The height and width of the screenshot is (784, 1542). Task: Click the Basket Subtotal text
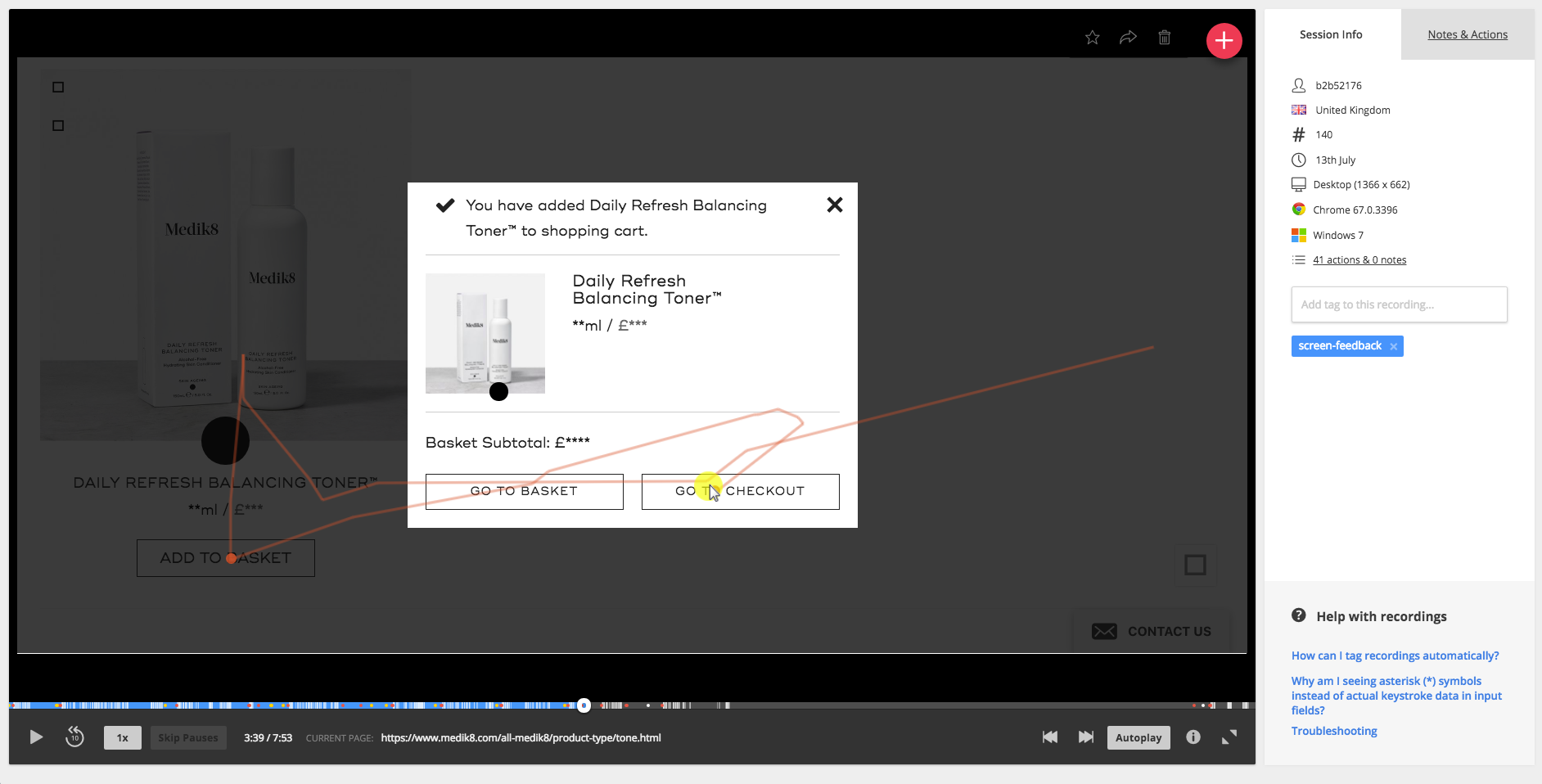tap(507, 443)
